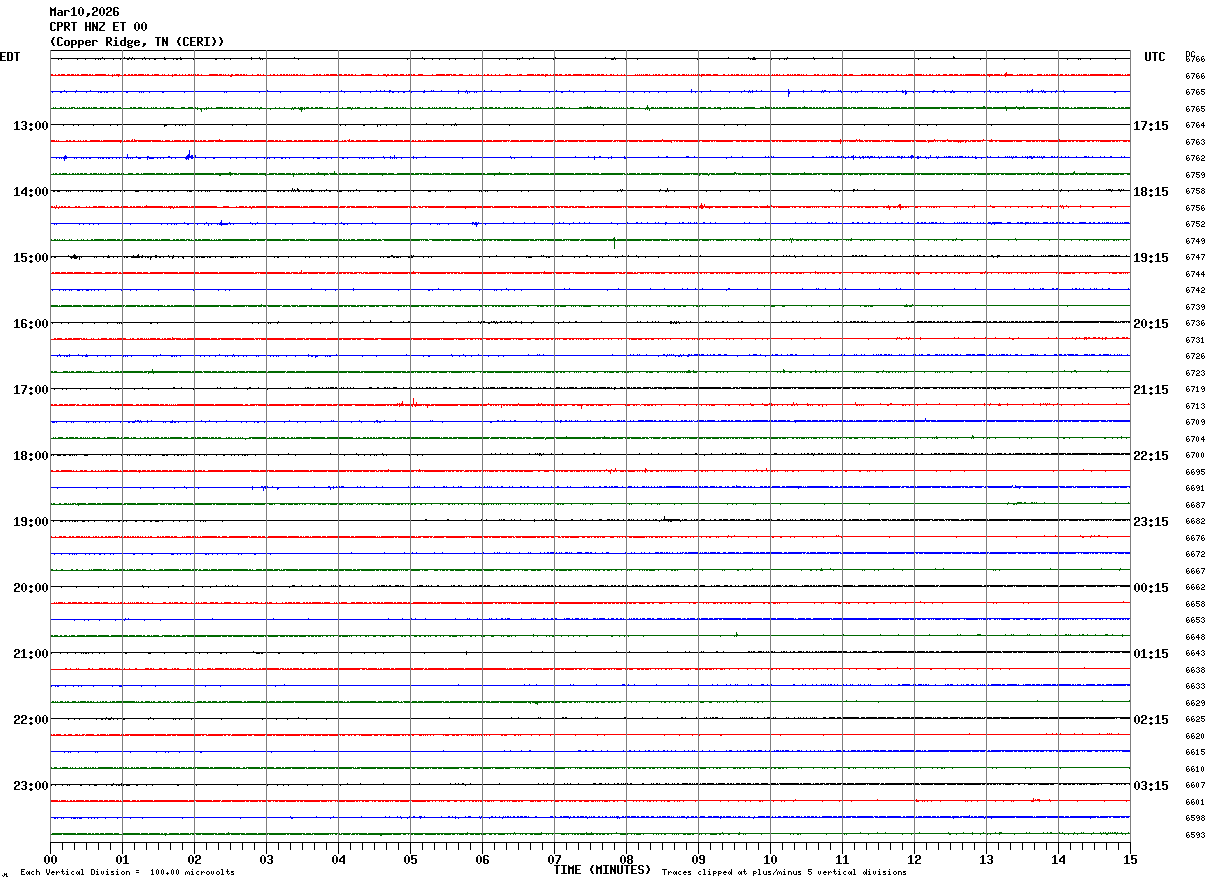The height and width of the screenshot is (886, 1210).
Task: Click the EDT column heading
Action: [10, 57]
